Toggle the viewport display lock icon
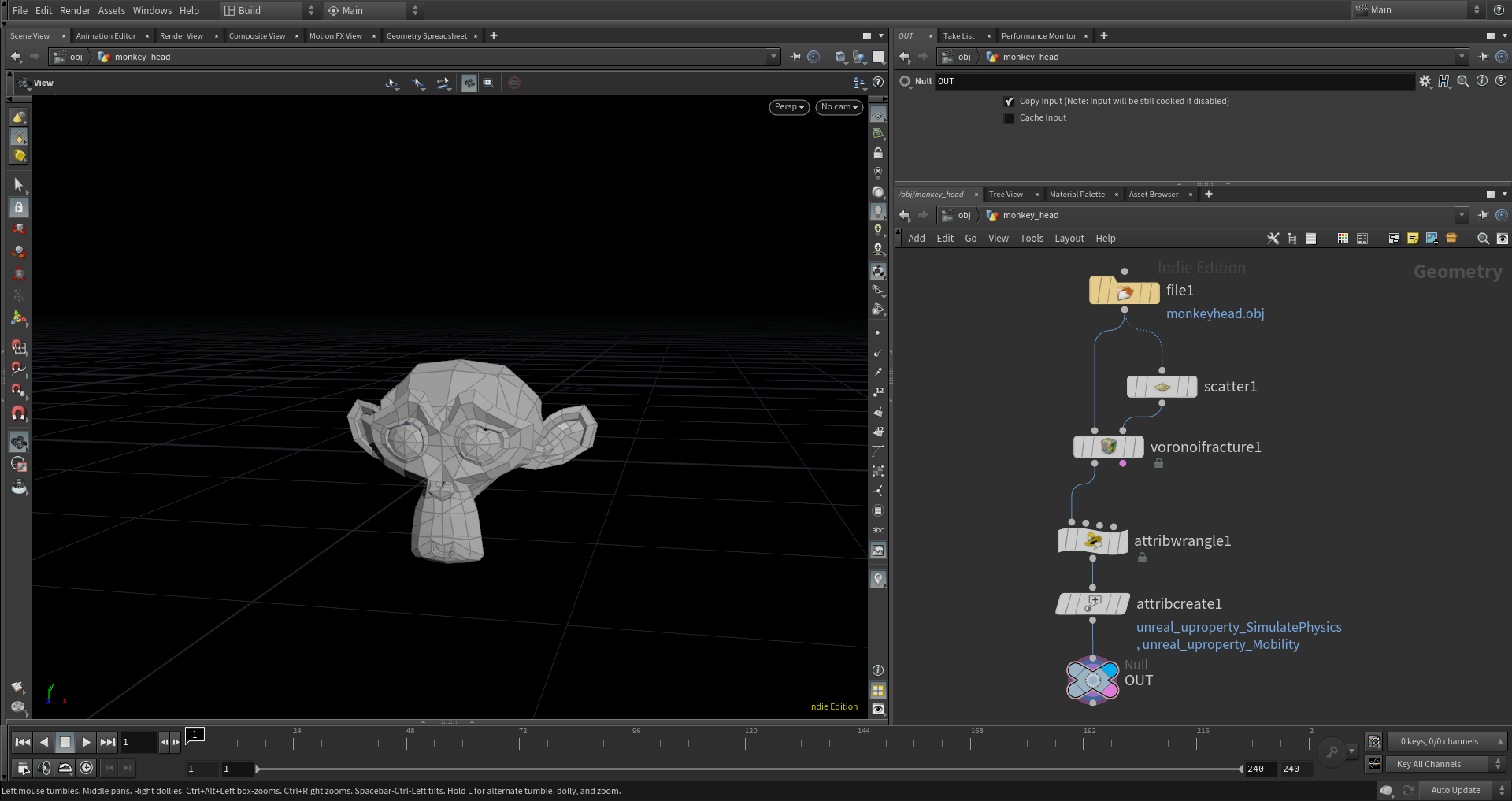Image resolution: width=1512 pixels, height=801 pixels. 878,154
